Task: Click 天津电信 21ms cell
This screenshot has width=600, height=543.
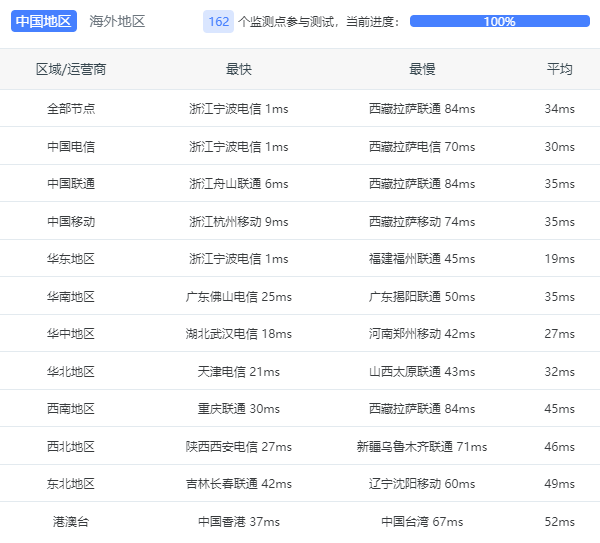Action: [x=238, y=372]
